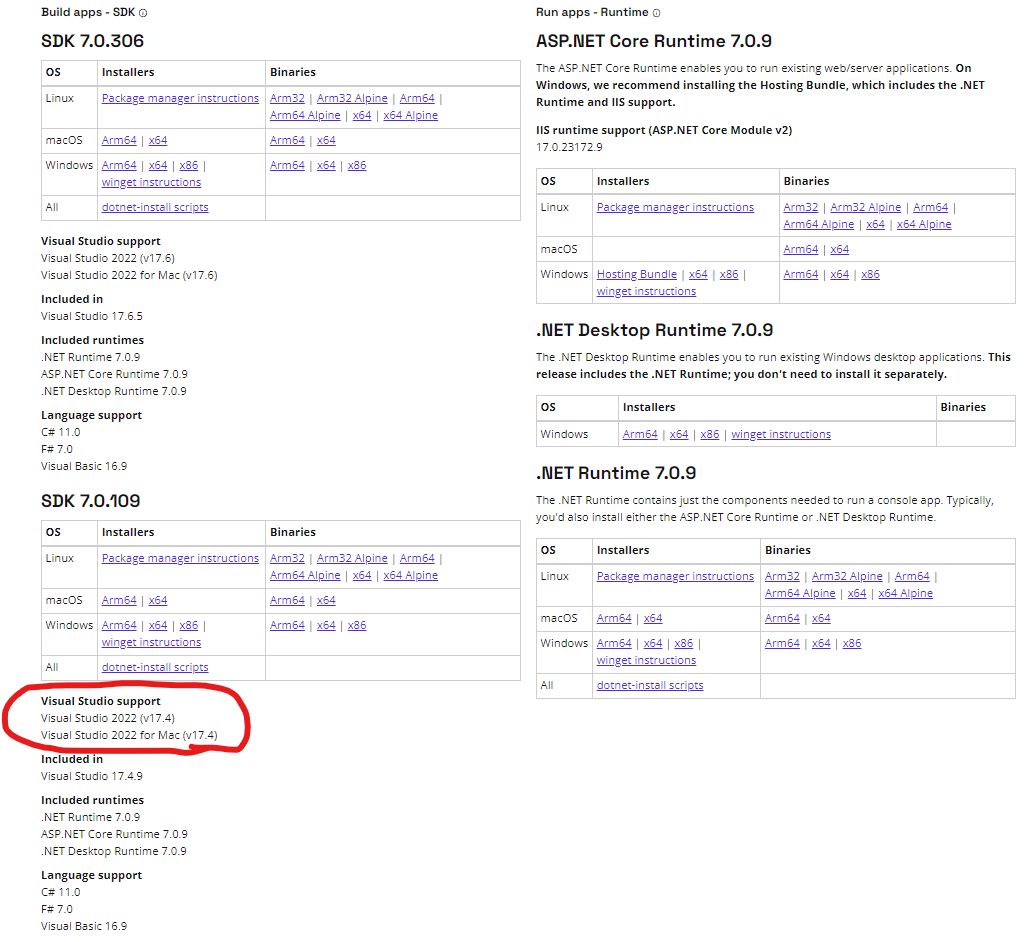1028x942 pixels.
Task: Download .NET Runtime macOS x64 binary
Action: click(x=821, y=618)
